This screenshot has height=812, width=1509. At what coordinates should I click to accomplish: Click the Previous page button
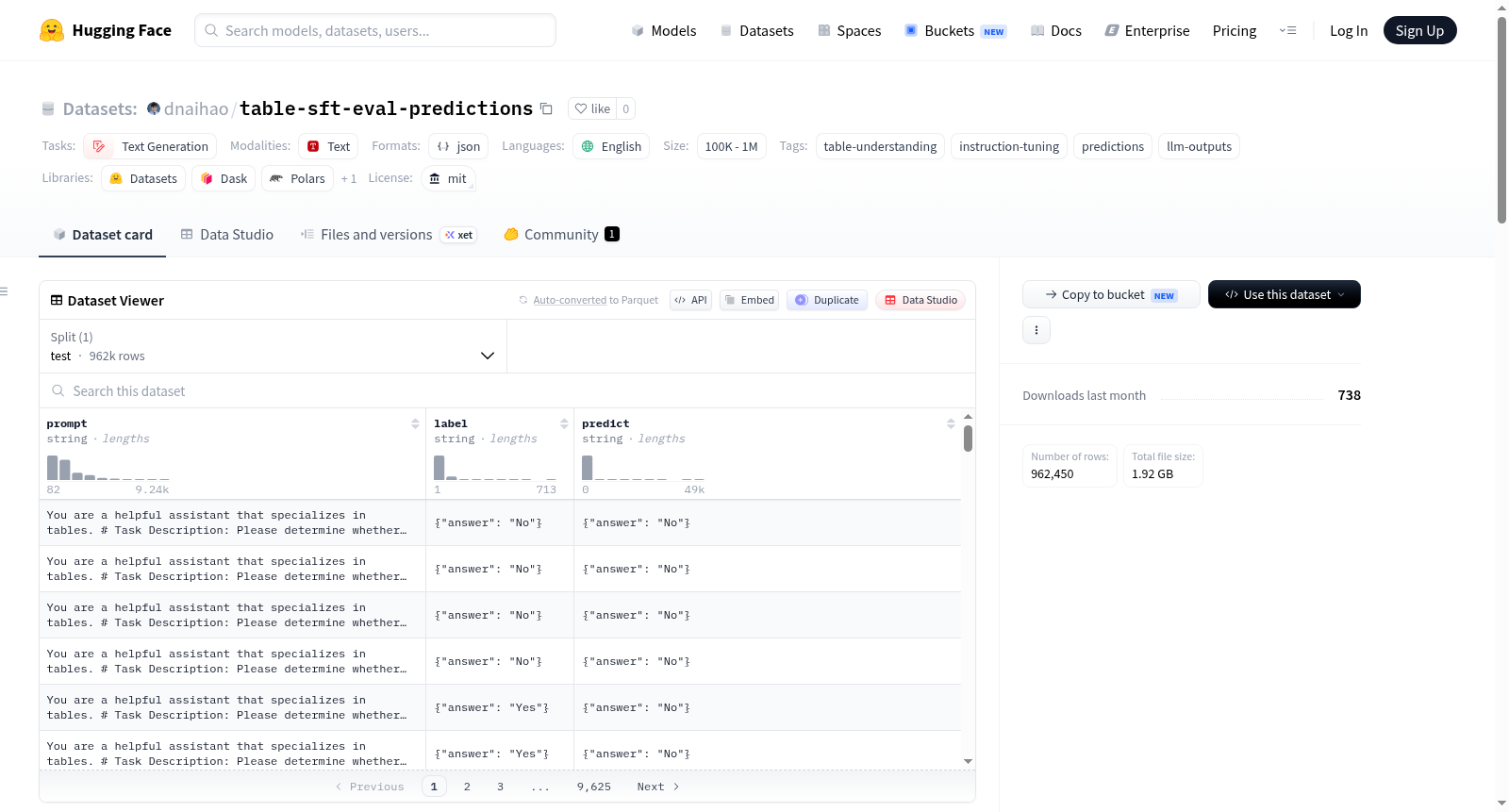coord(370,787)
